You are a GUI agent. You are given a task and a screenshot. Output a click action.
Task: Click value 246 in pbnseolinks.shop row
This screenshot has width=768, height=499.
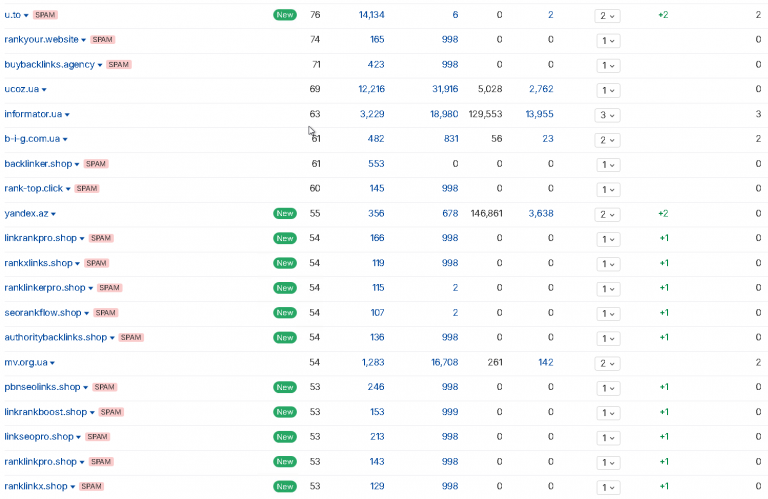click(x=376, y=387)
